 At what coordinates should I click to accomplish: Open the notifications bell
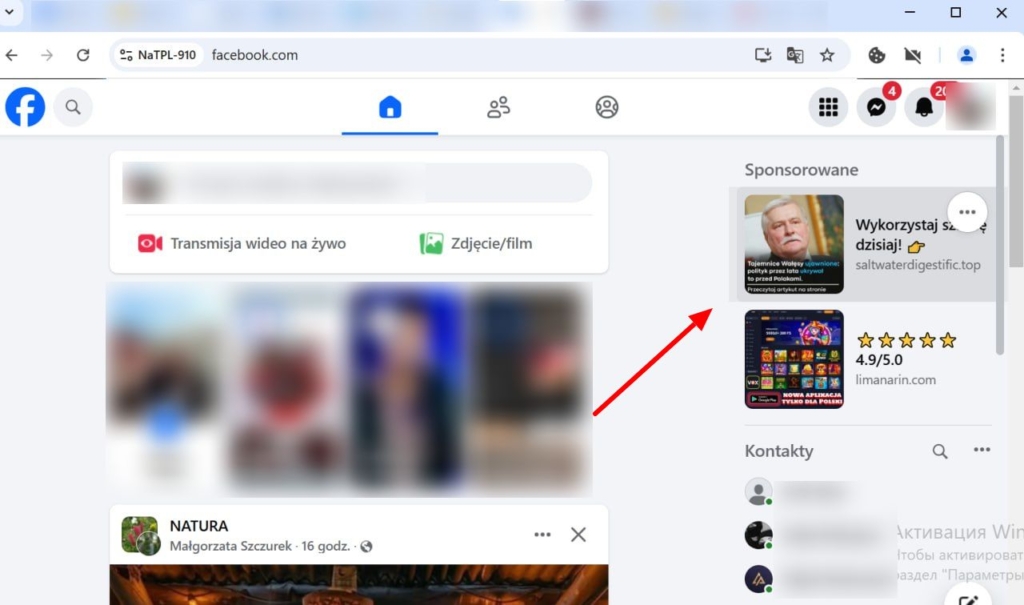(924, 108)
